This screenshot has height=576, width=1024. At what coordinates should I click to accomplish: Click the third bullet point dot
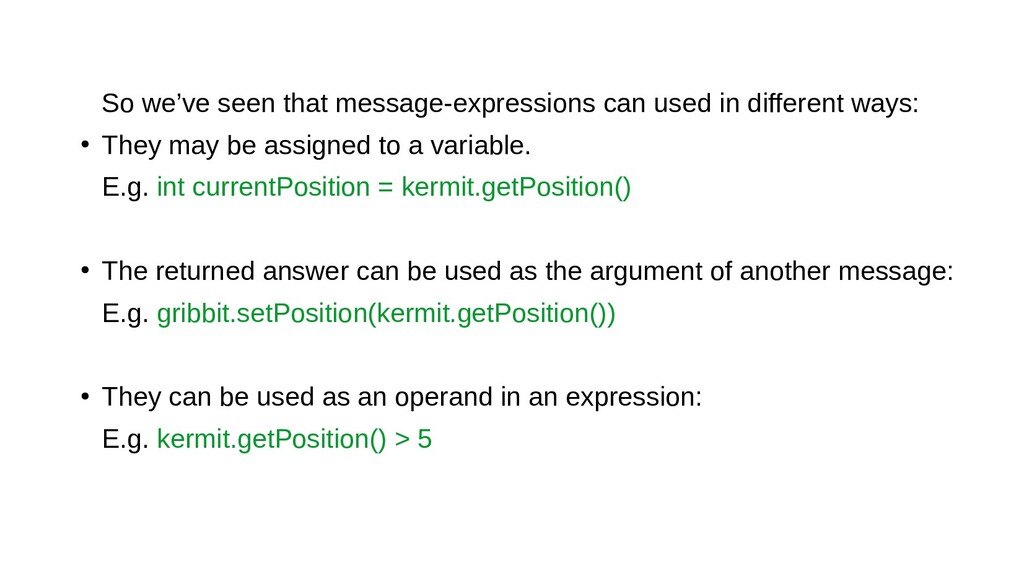pos(85,396)
